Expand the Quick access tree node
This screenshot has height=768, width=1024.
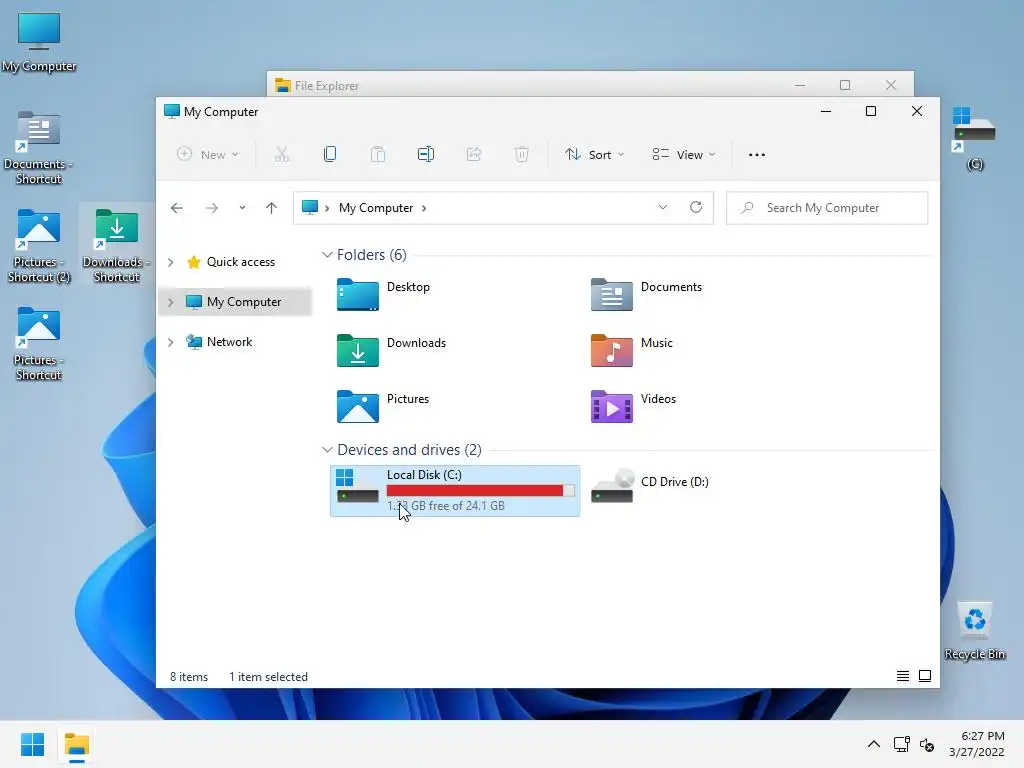(170, 262)
